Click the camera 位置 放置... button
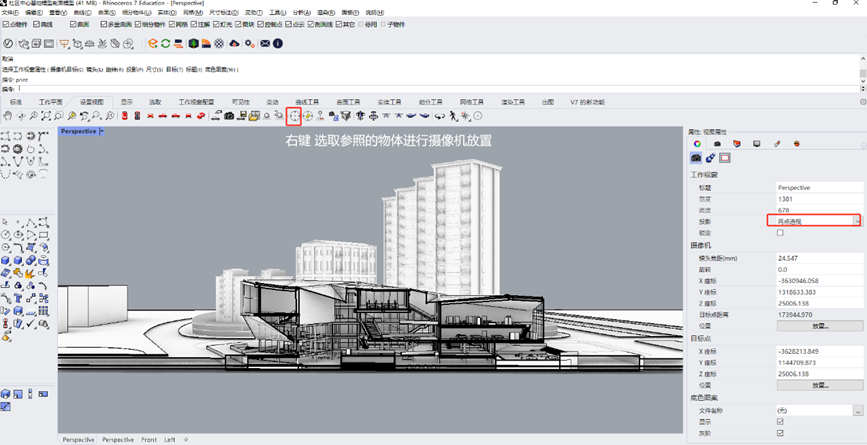Image resolution: width=867 pixels, height=445 pixels. pyautogui.click(x=819, y=326)
